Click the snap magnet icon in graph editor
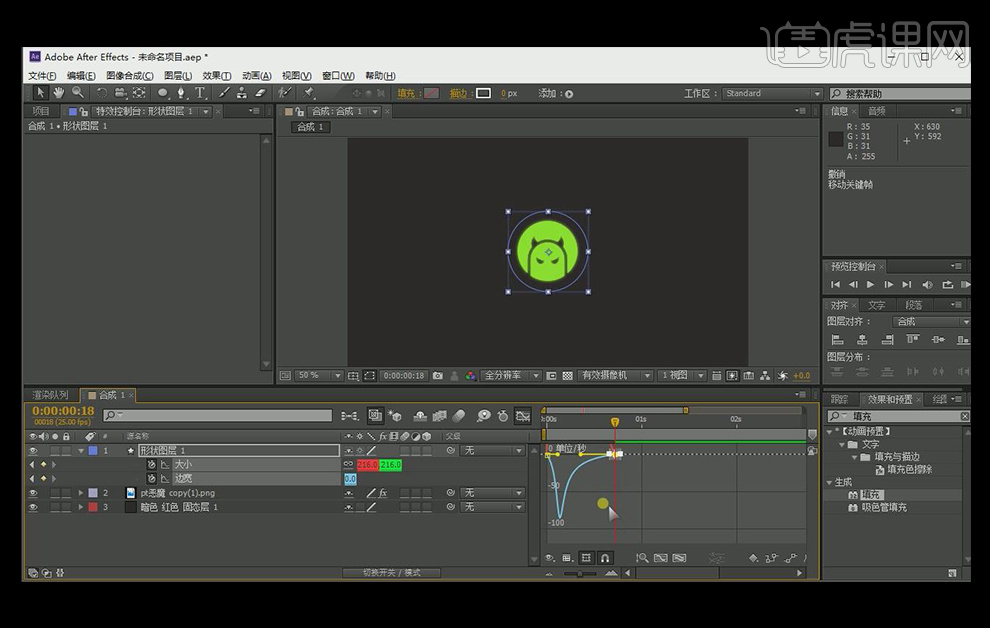The width and height of the screenshot is (990, 628). [605, 558]
